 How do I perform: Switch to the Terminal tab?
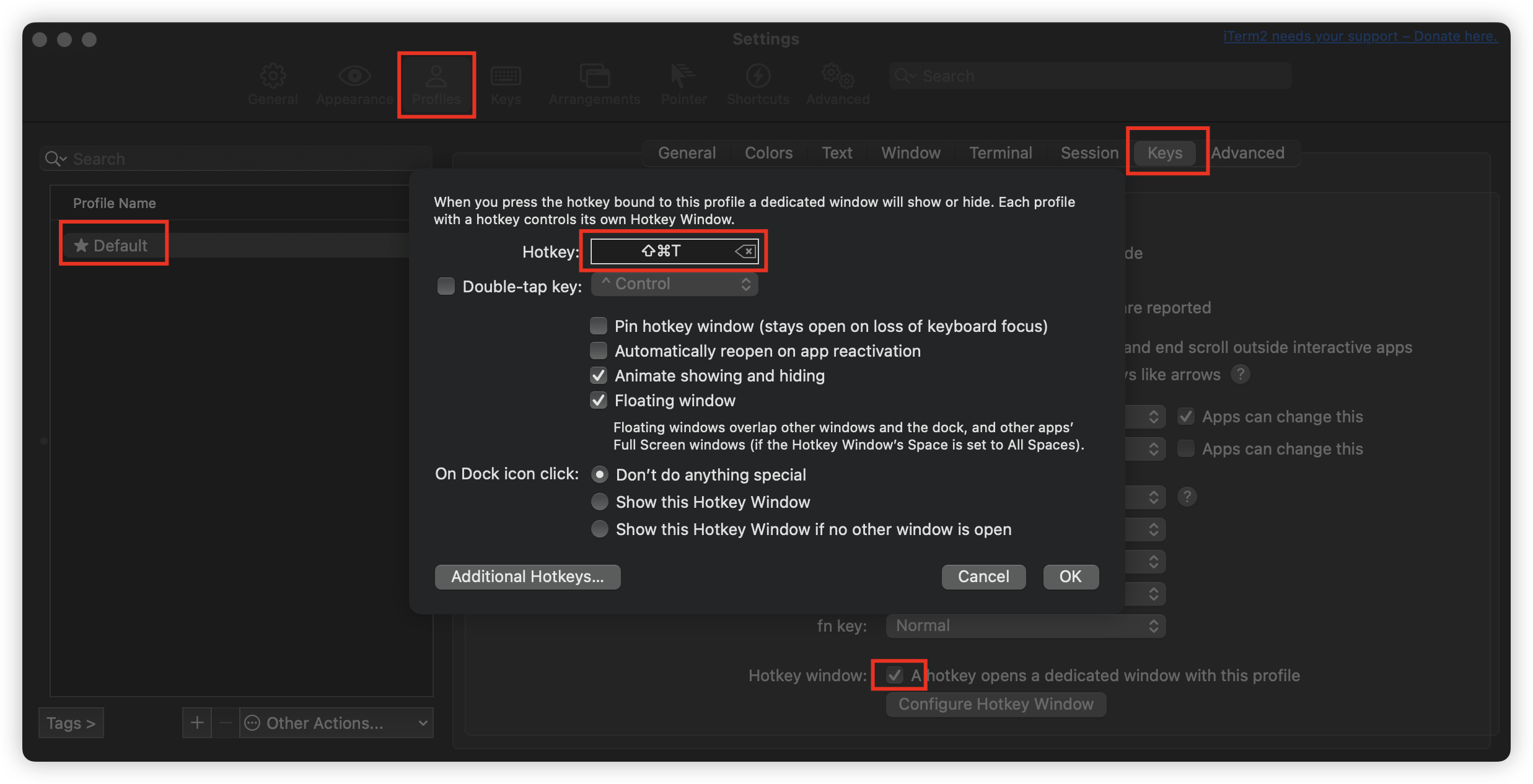pos(1000,153)
